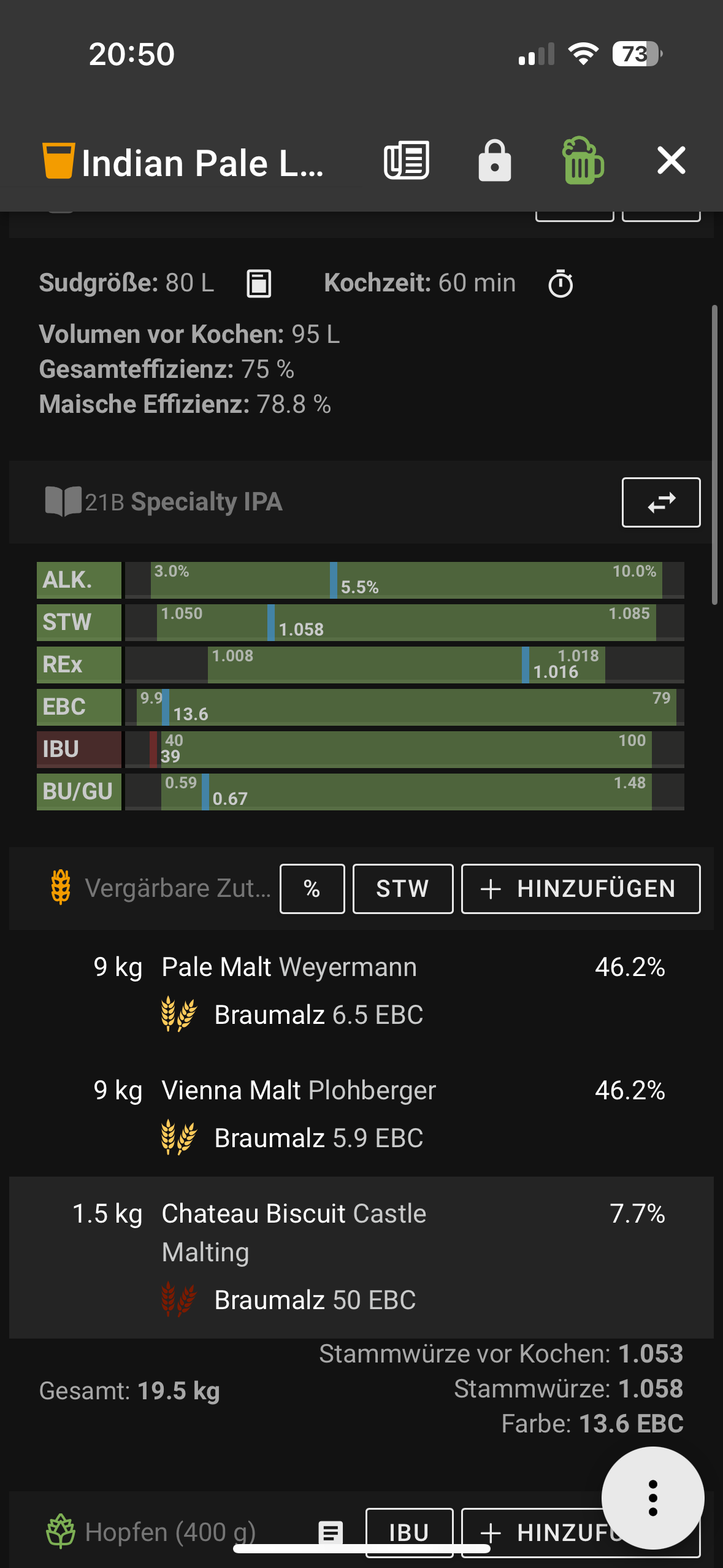Tap the Hopfen (400 g) section header
This screenshot has width=723, height=1568.
[x=170, y=1532]
